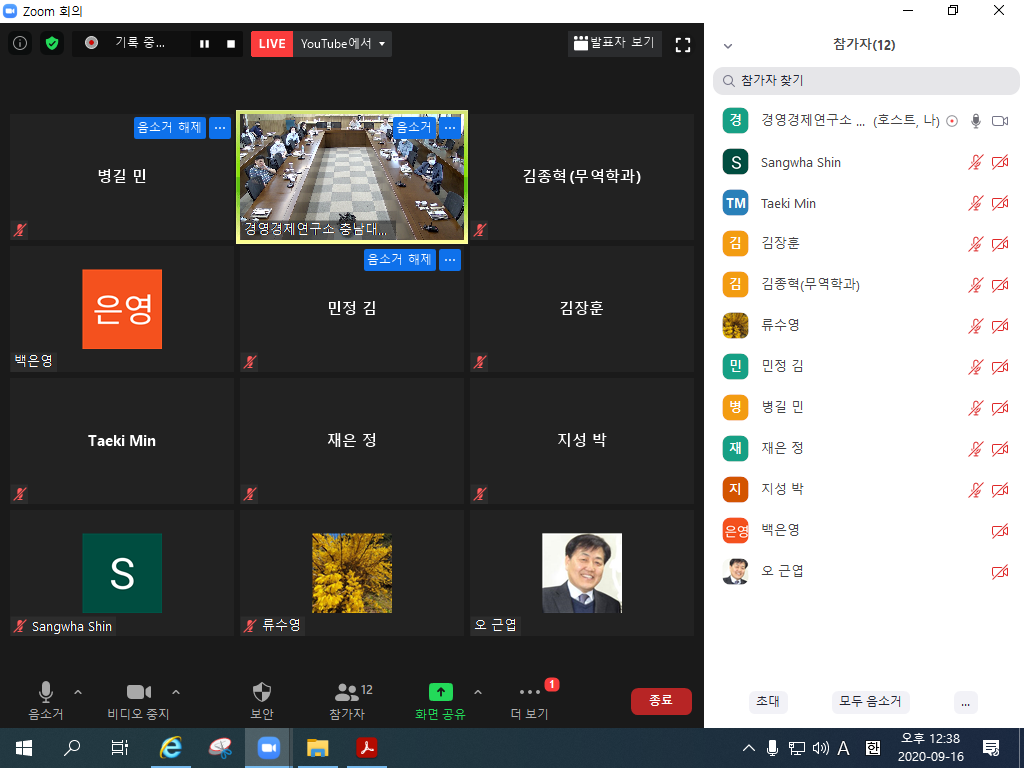
Task: Click the End (종료) button
Action: [661, 701]
